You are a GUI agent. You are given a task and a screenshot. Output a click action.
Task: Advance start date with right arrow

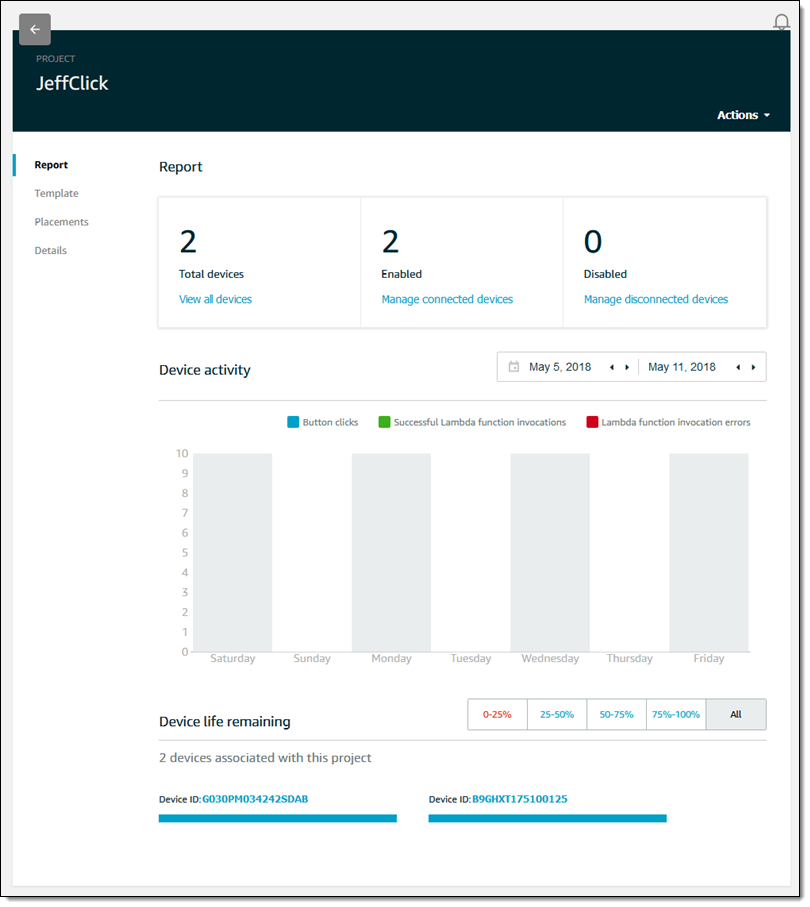[627, 367]
